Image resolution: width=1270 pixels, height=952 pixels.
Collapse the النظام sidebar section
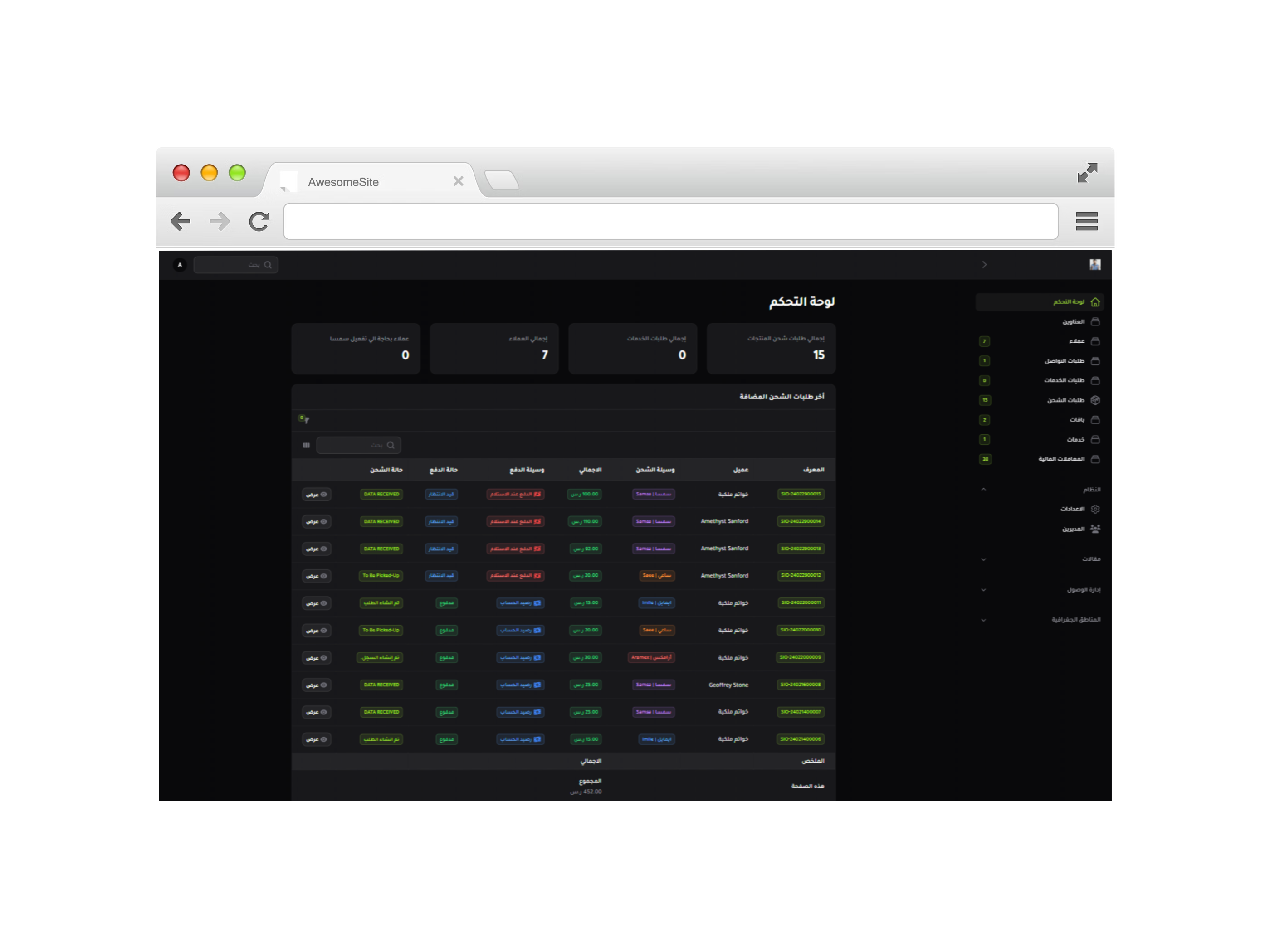tap(983, 490)
